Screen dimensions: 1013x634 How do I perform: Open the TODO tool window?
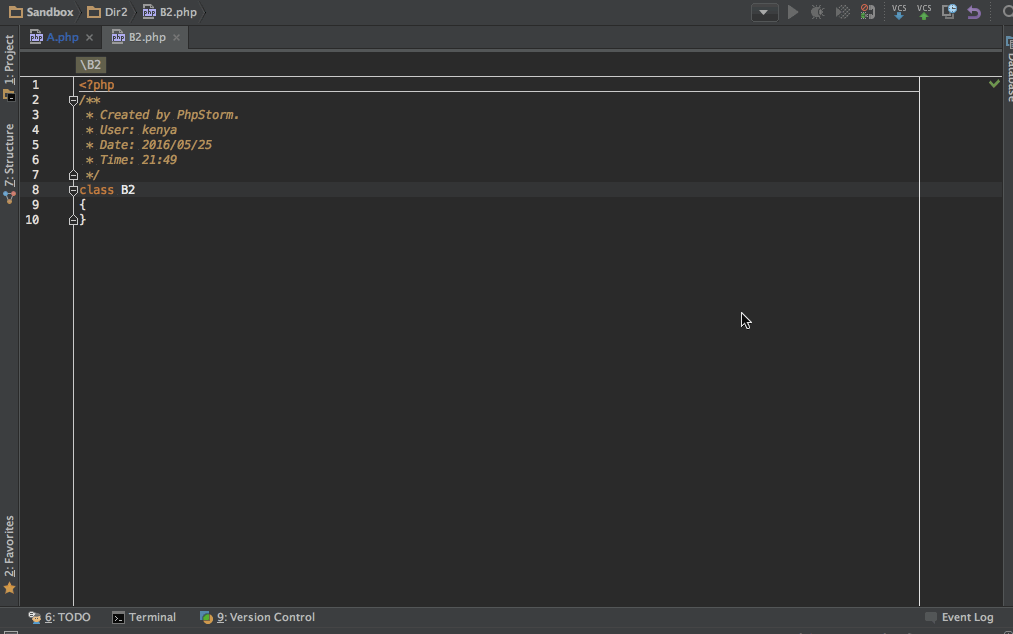click(59, 617)
